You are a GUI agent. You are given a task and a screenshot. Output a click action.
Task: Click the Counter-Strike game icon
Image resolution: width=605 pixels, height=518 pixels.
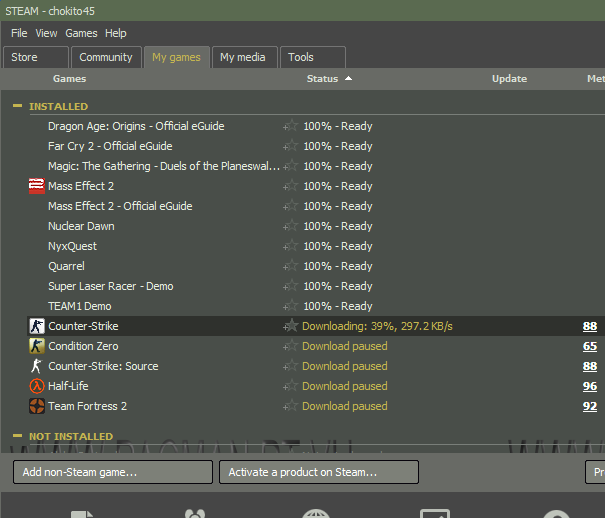pos(37,326)
